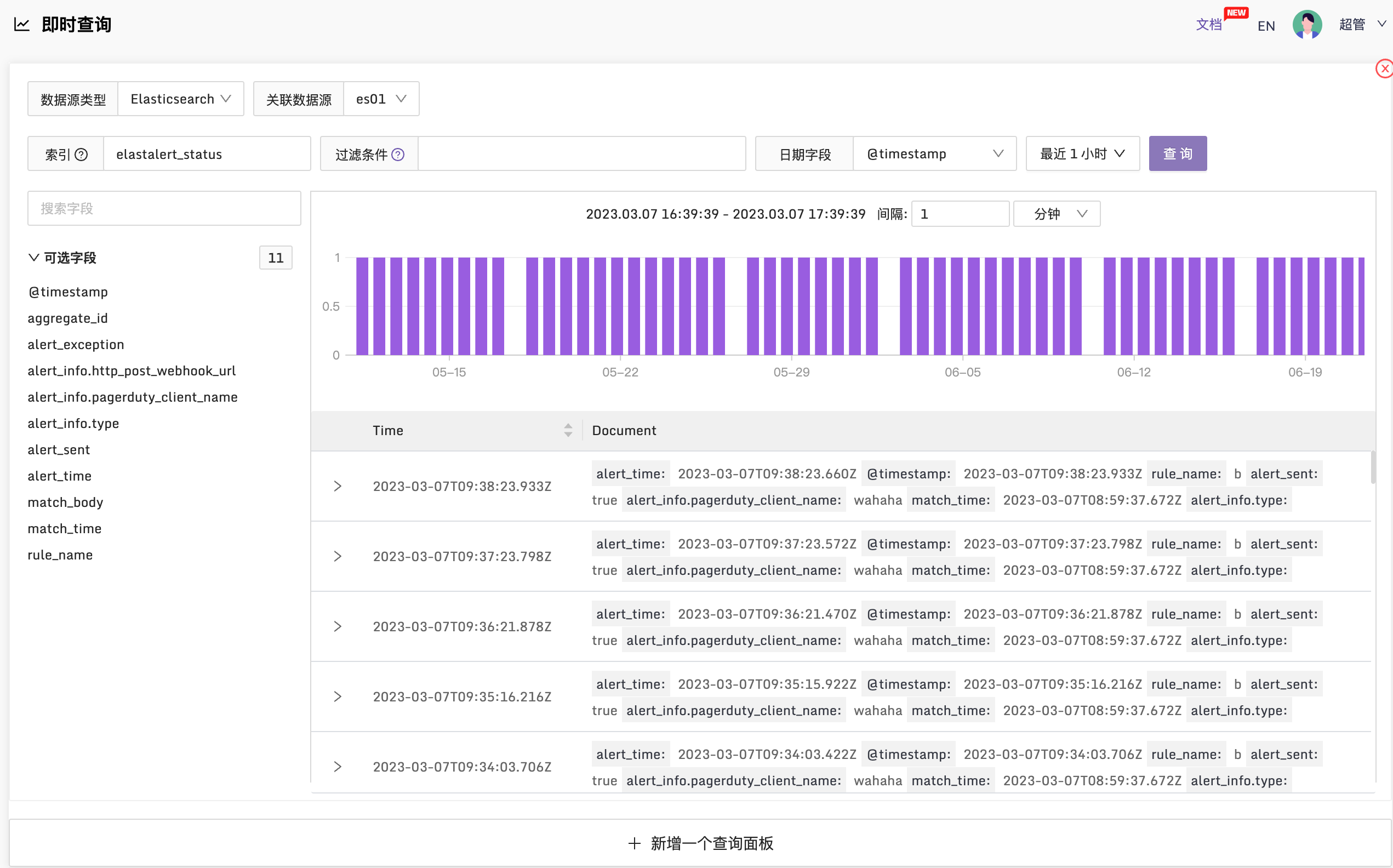Click the results table vertical scrollbar

pyautogui.click(x=1373, y=468)
